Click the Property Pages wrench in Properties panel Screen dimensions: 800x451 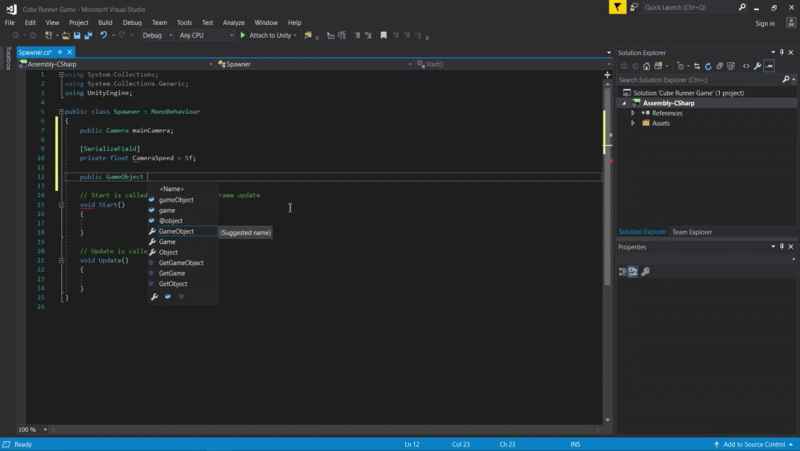point(645,271)
